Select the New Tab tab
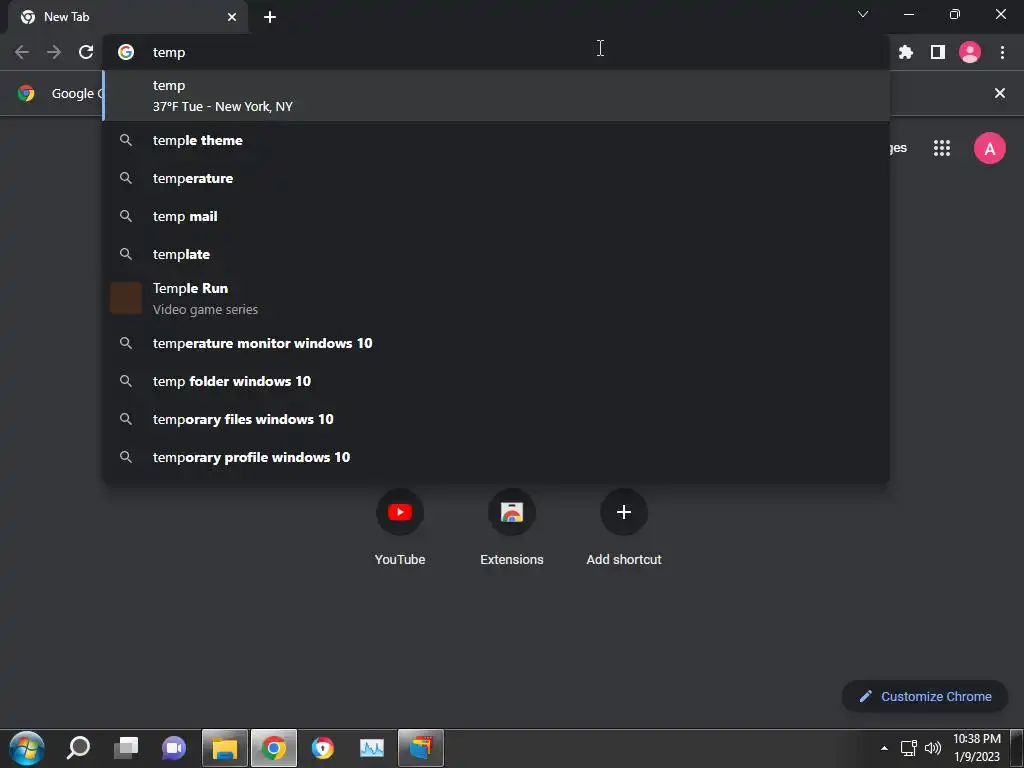The height and width of the screenshot is (768, 1024). 127,17
